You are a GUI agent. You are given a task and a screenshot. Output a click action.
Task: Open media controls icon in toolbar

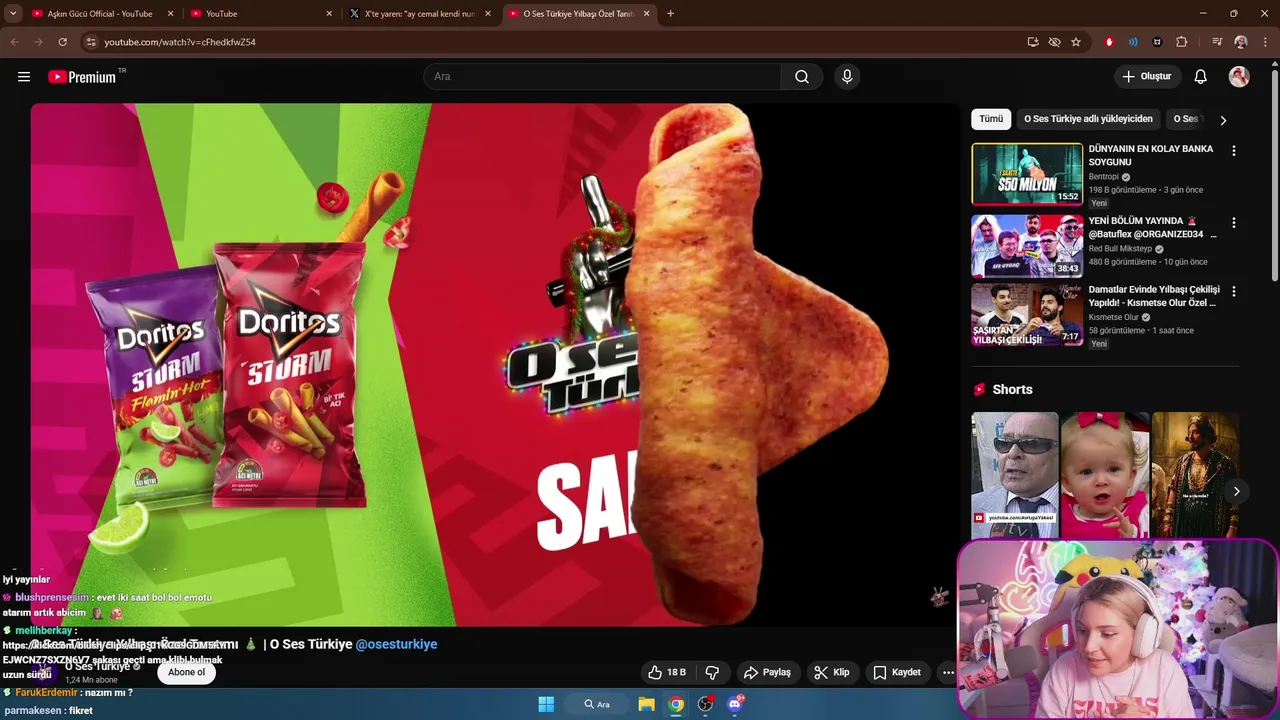coord(1217,42)
